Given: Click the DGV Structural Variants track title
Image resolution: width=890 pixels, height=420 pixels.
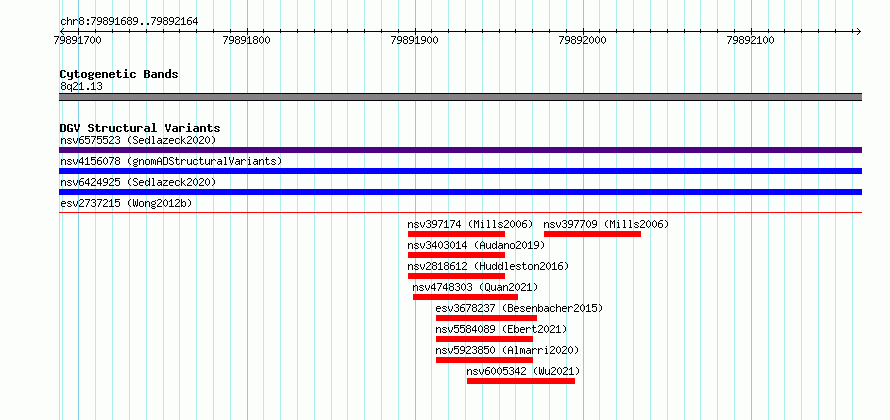Looking at the screenshot, I should click(140, 128).
